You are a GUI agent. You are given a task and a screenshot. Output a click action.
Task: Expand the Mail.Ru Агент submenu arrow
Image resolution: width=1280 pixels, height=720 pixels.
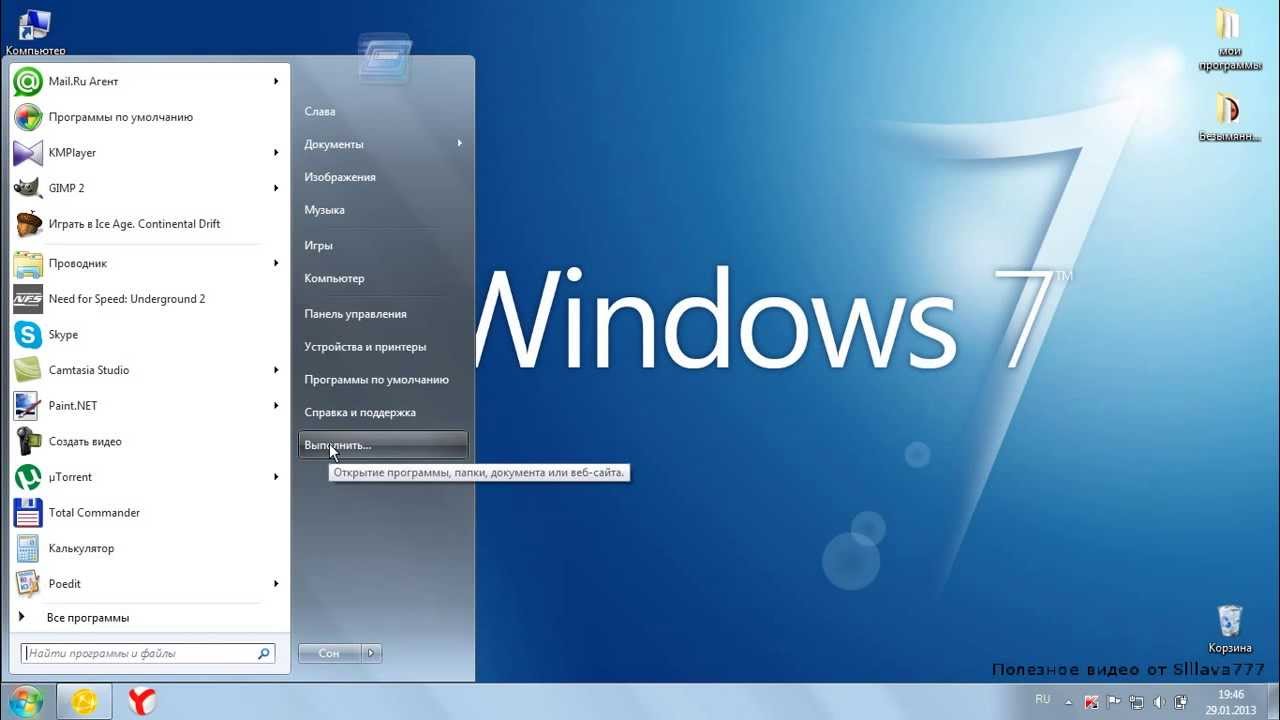point(276,81)
